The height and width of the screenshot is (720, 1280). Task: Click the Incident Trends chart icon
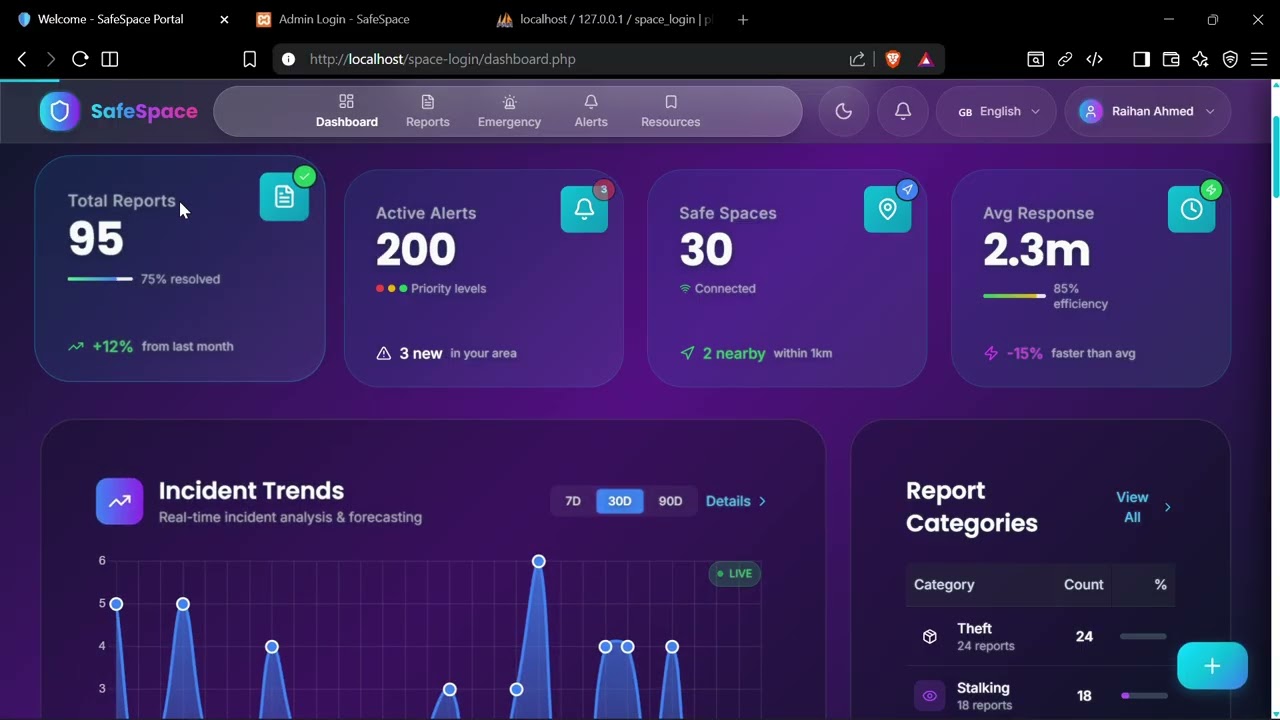tap(119, 501)
